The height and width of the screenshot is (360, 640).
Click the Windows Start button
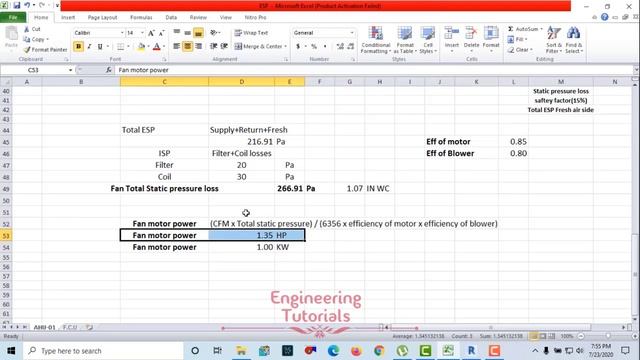11,351
